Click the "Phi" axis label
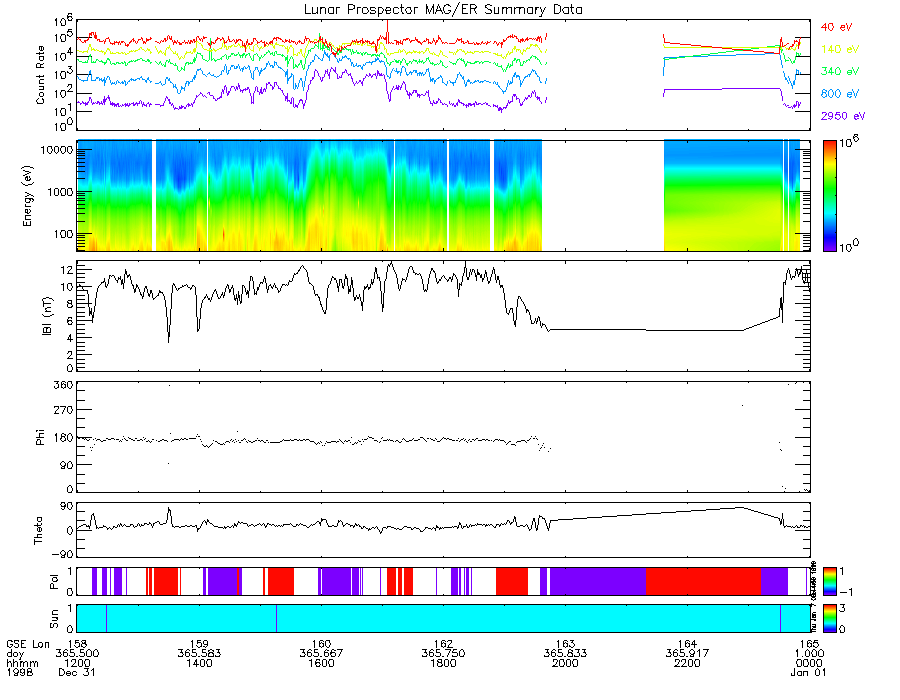 click(x=40, y=437)
